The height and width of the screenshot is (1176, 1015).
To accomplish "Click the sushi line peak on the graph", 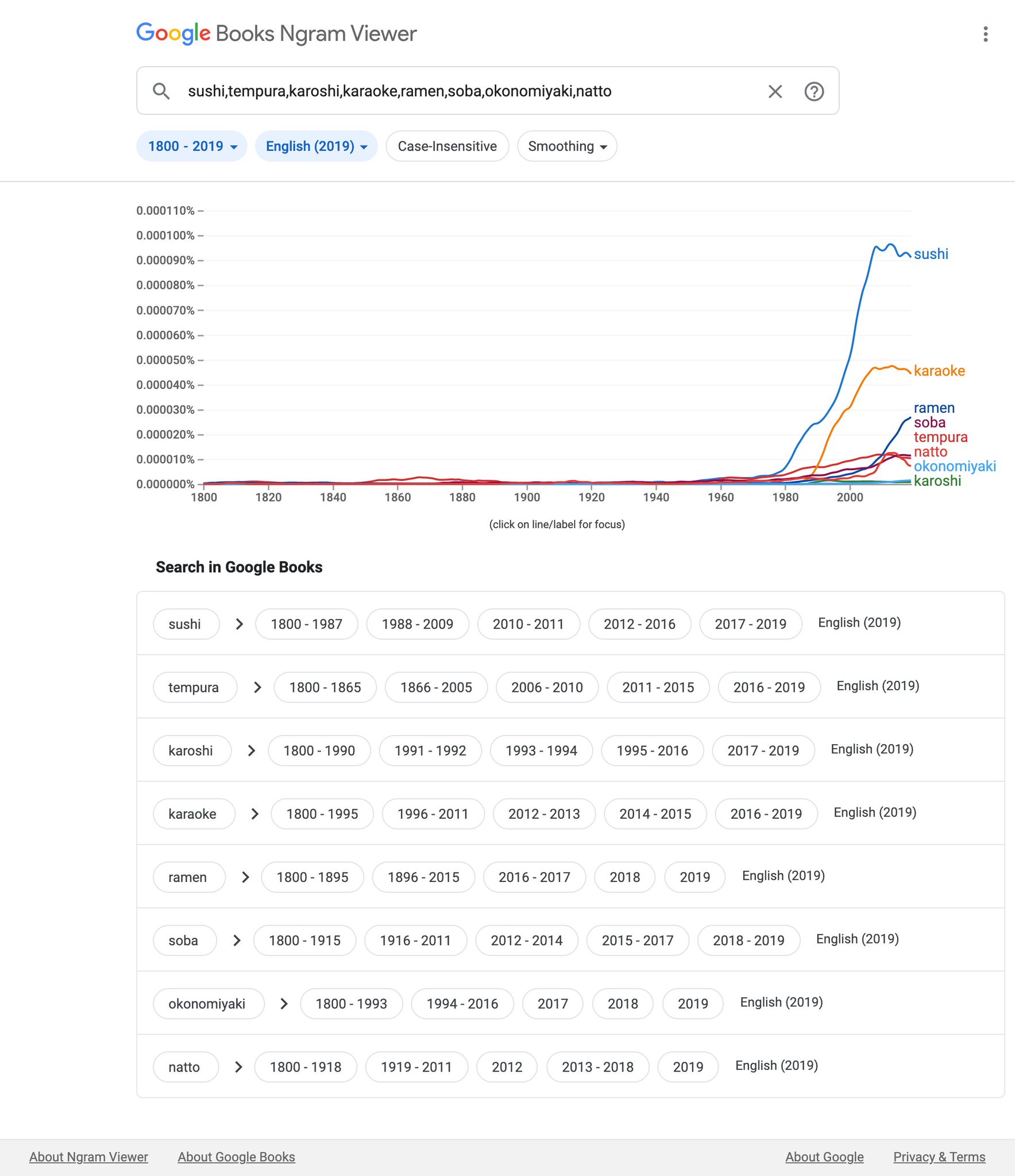I will tap(890, 245).
